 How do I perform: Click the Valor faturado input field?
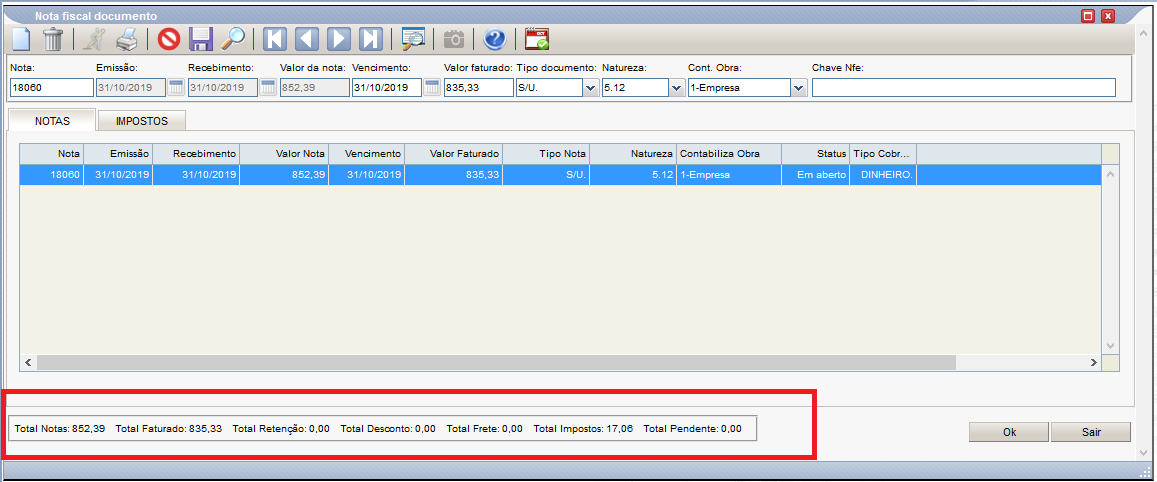(478, 88)
